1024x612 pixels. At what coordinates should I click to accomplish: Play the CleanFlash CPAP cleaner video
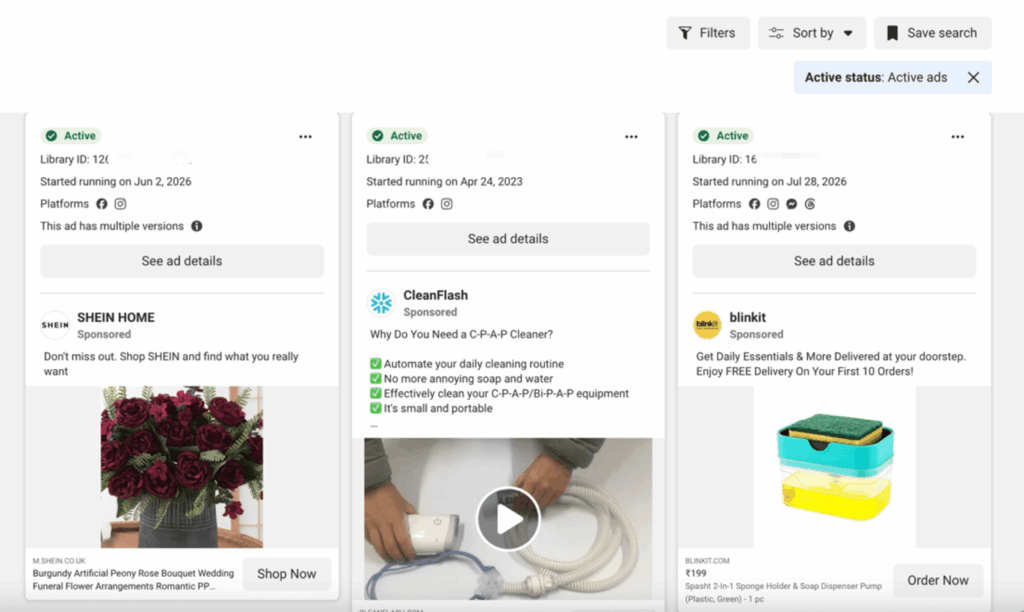[508, 519]
